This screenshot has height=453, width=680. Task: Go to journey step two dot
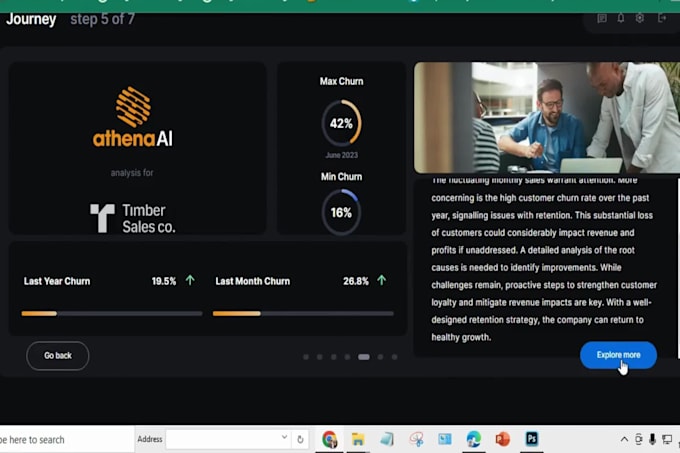[320, 357]
